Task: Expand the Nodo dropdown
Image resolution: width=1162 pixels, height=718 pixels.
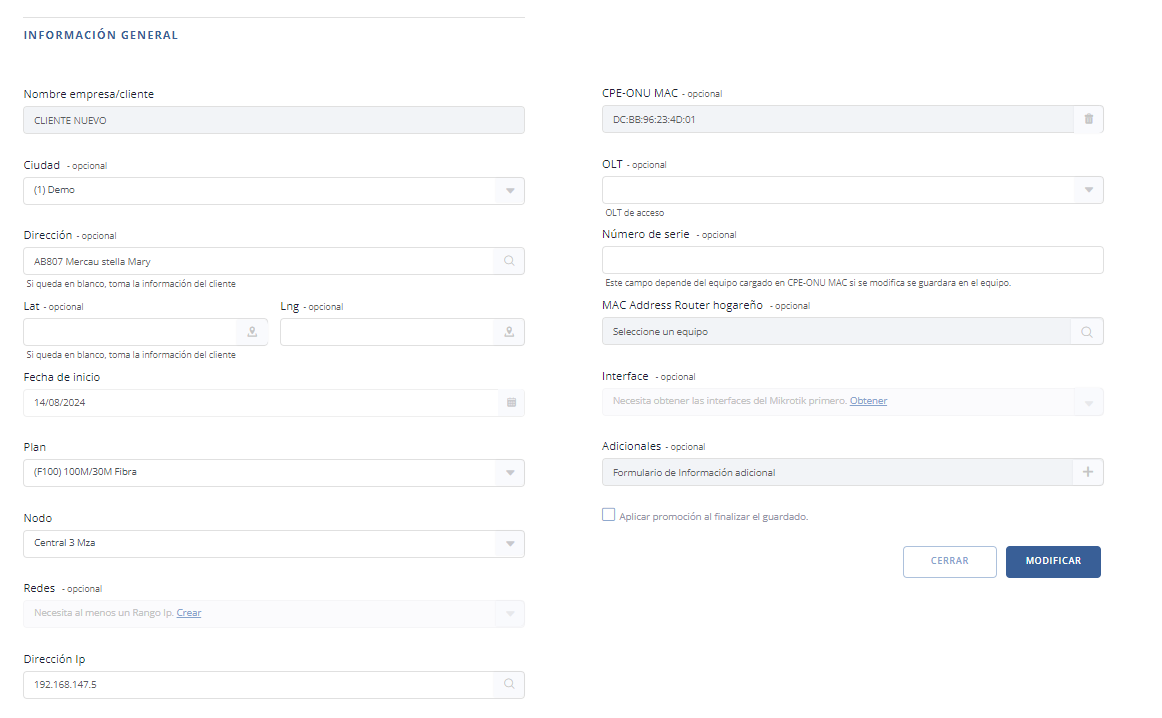Action: click(x=509, y=544)
